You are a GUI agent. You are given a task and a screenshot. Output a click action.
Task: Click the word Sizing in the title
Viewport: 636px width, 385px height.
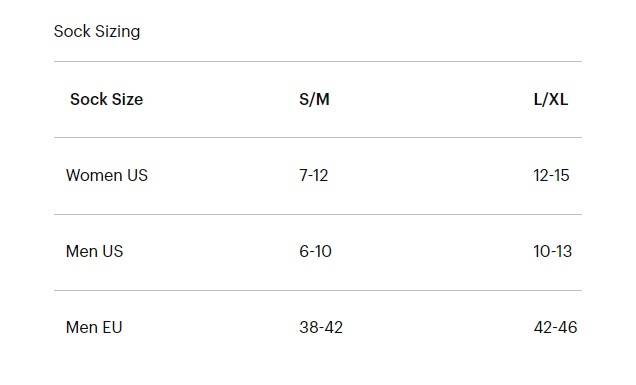pos(118,32)
